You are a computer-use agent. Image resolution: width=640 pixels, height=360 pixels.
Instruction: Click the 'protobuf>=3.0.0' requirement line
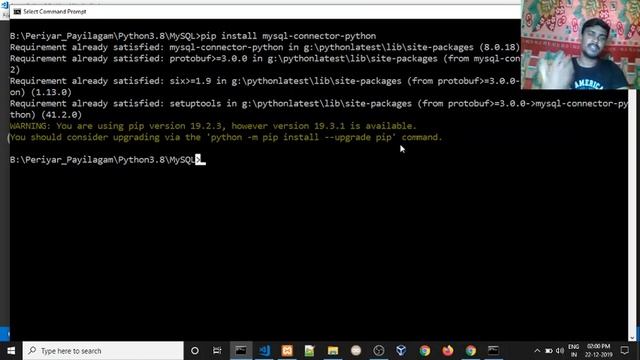[x=264, y=59]
